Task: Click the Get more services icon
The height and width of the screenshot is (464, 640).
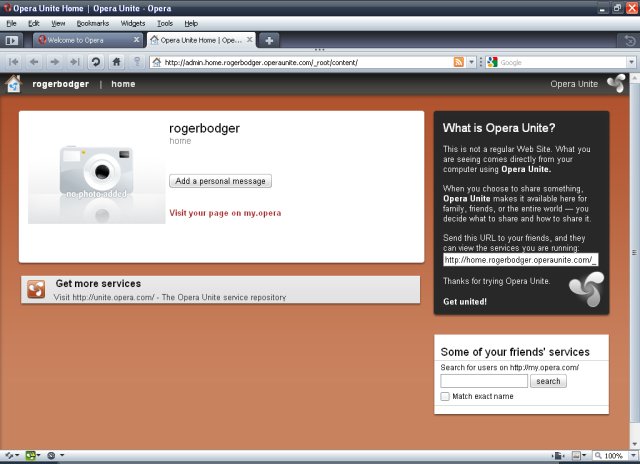Action: [x=36, y=290]
